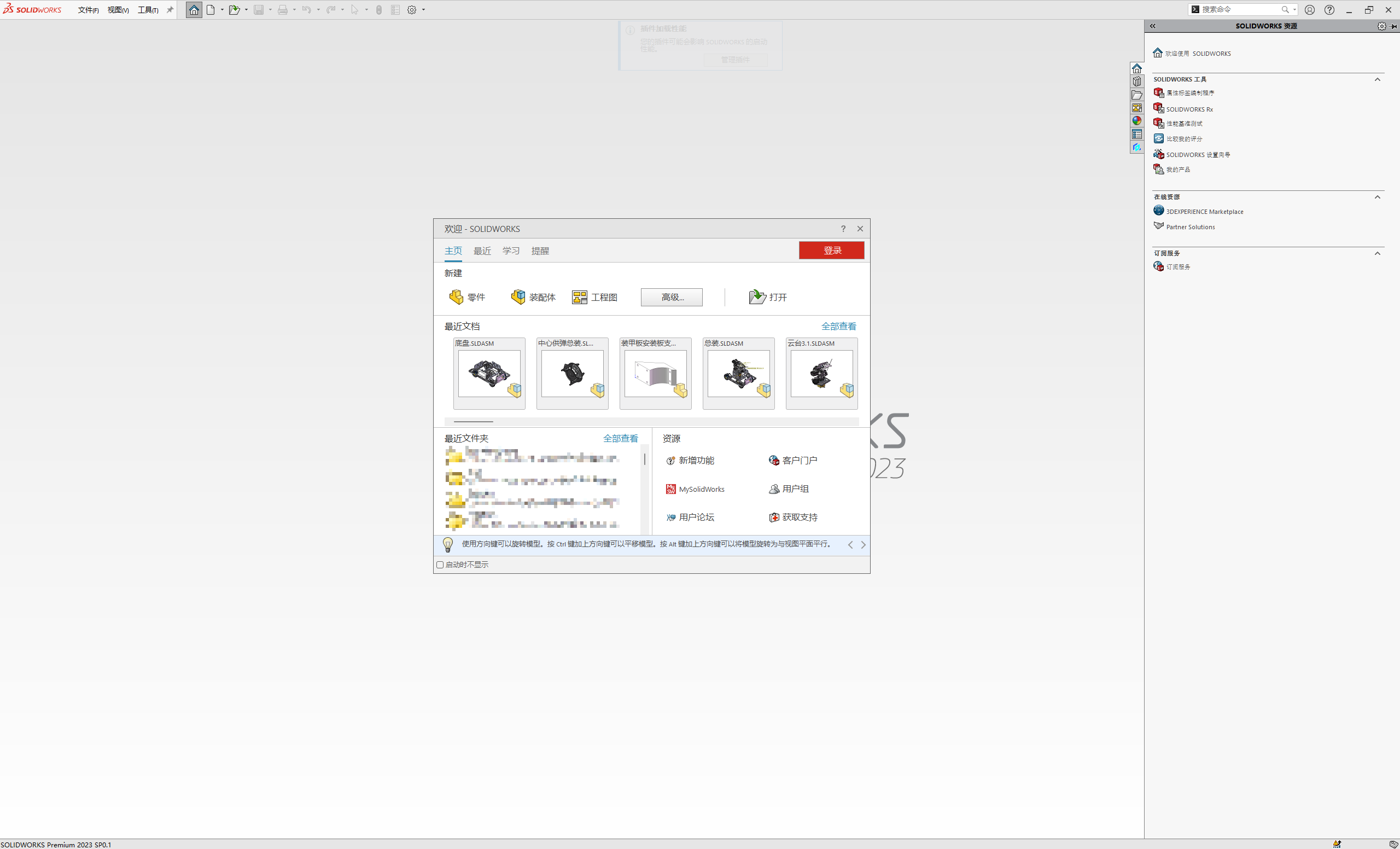1400x849 pixels.
Task: Open the user login icon in title bar
Action: 1310,10
